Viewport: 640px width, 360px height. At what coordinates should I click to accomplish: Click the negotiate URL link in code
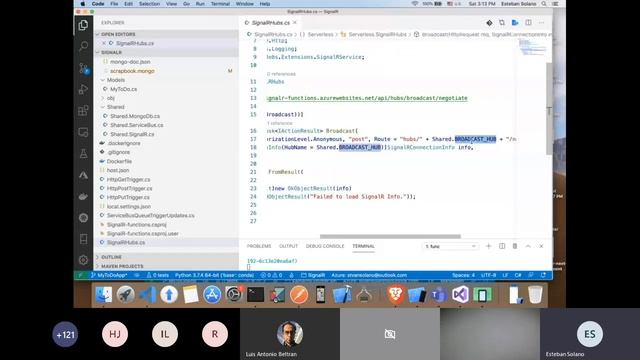[367, 98]
